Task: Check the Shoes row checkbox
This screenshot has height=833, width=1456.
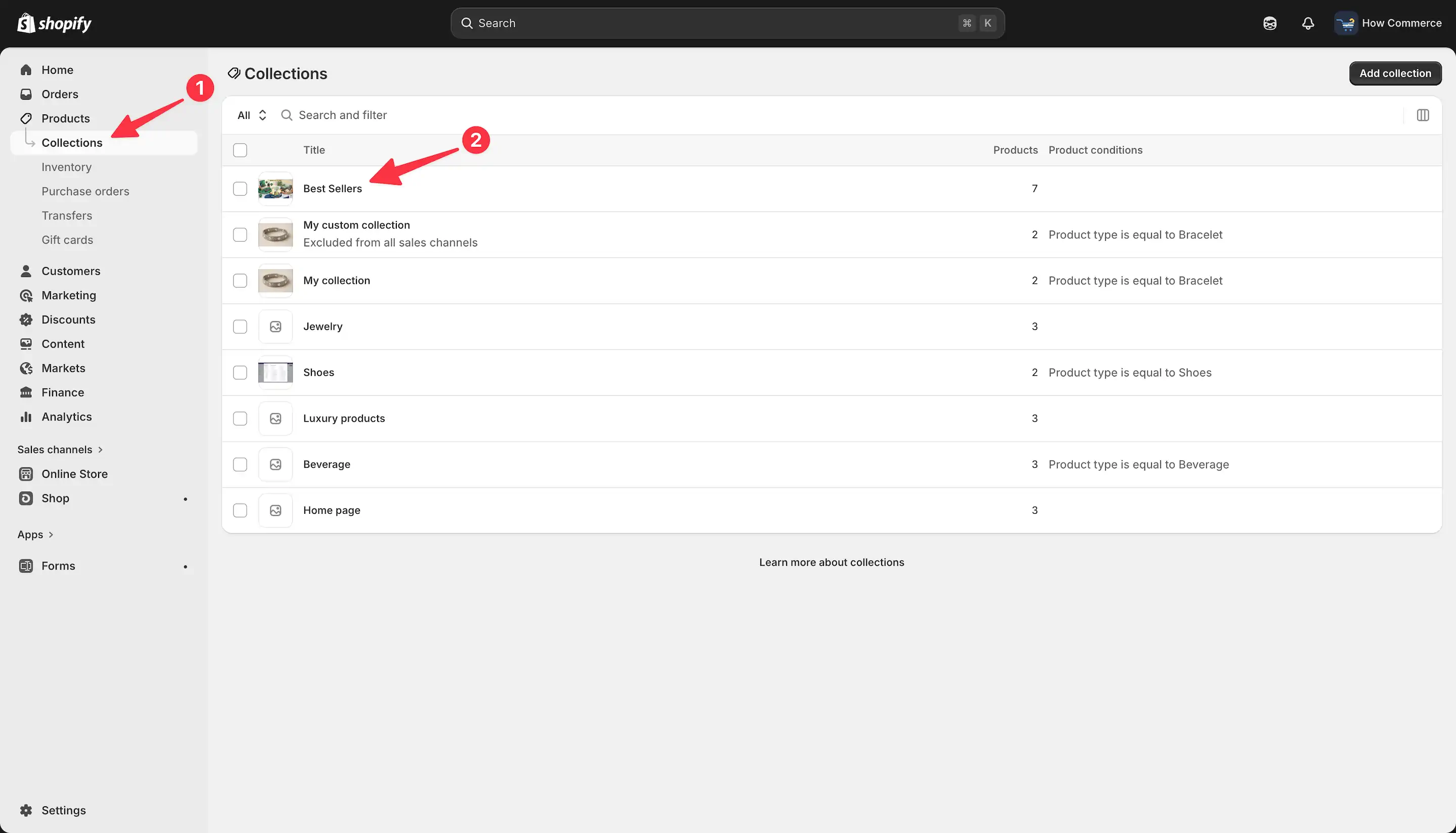Action: (x=240, y=372)
